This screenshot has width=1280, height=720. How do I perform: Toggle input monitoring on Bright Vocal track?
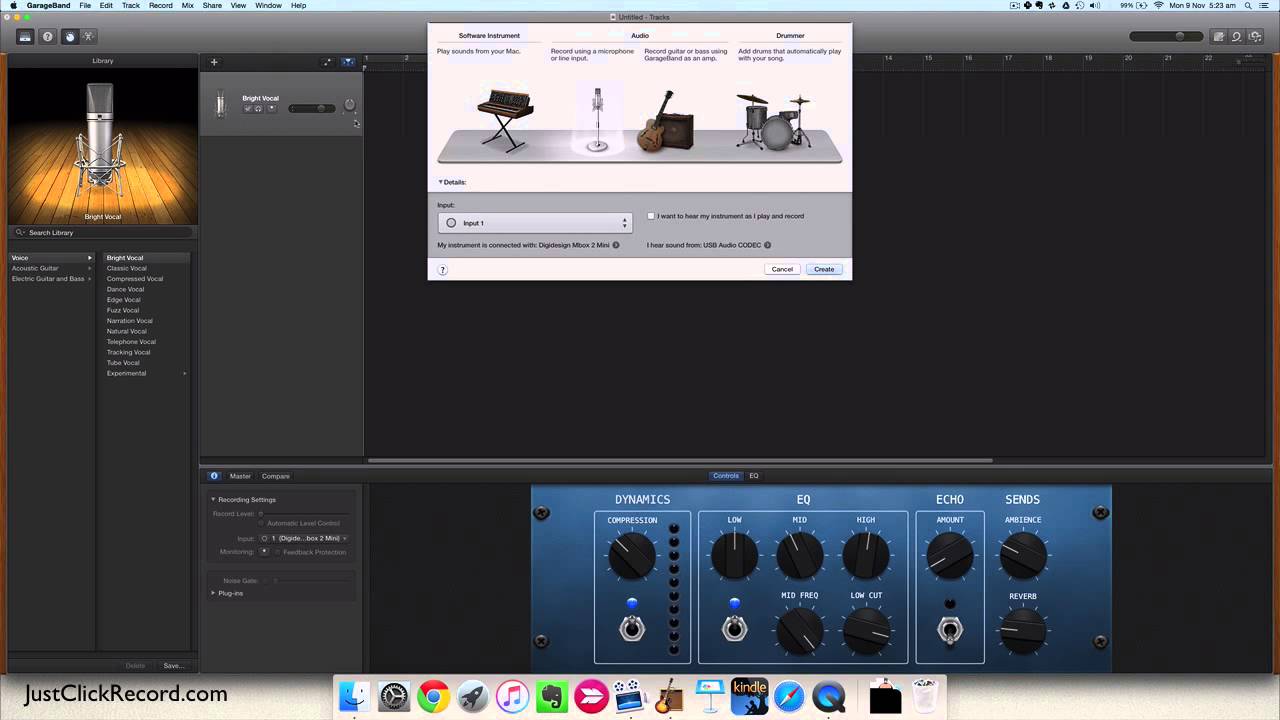pyautogui.click(x=272, y=108)
